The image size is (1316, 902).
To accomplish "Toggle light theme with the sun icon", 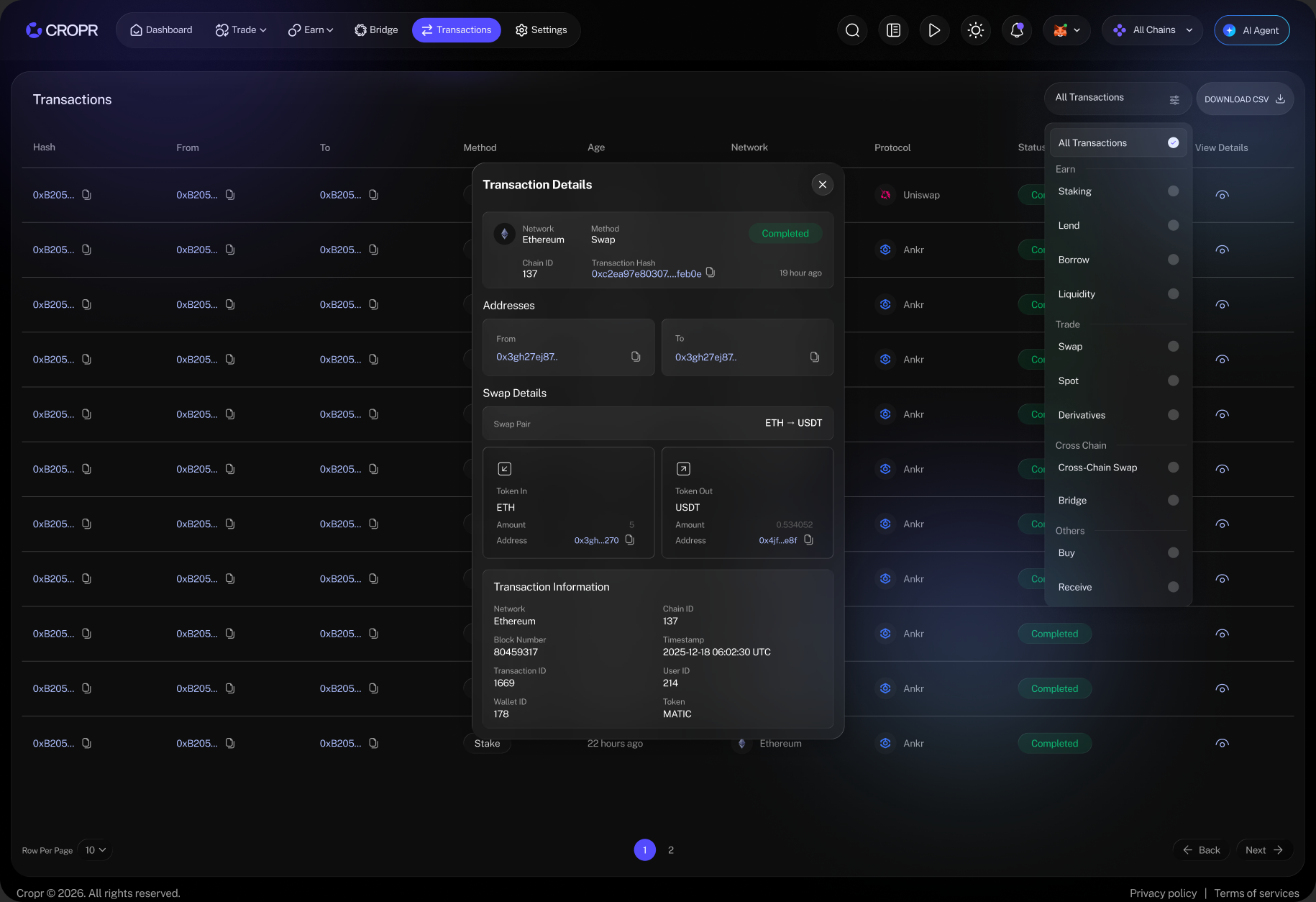I will point(976,30).
